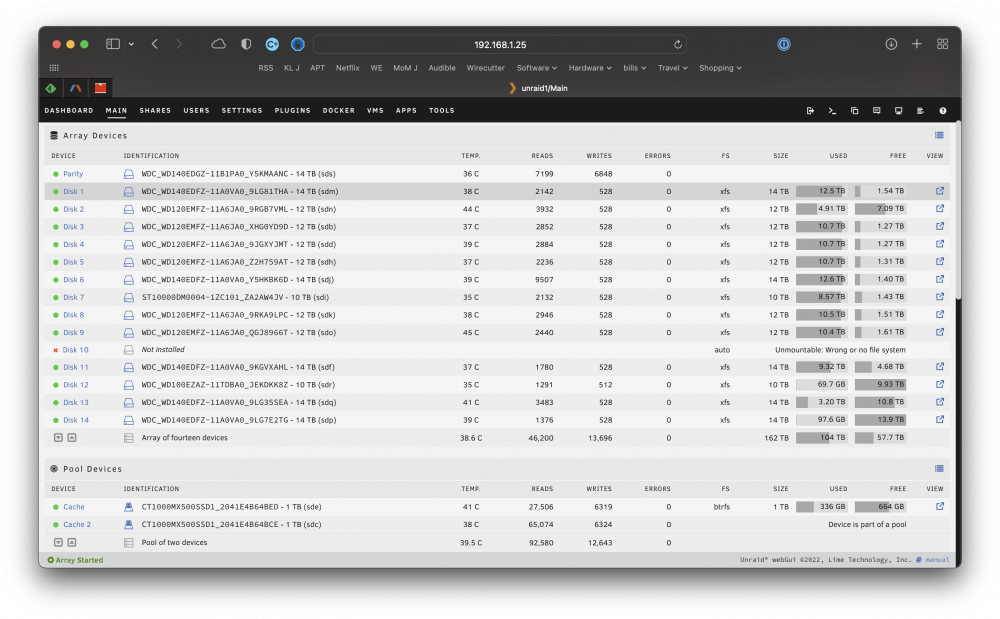Spin down pool with down arrow icon
Viewport: 1000px width, 619px height.
point(58,543)
